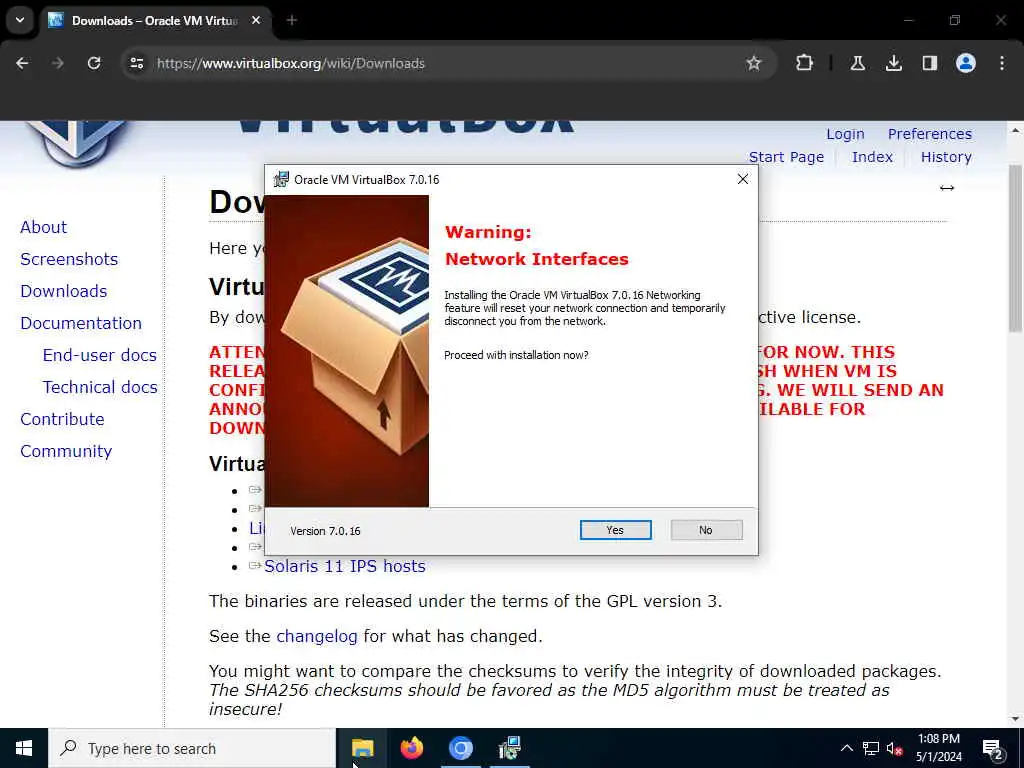Go to the Start Page link
This screenshot has width=1024, height=768.
pyautogui.click(x=786, y=157)
